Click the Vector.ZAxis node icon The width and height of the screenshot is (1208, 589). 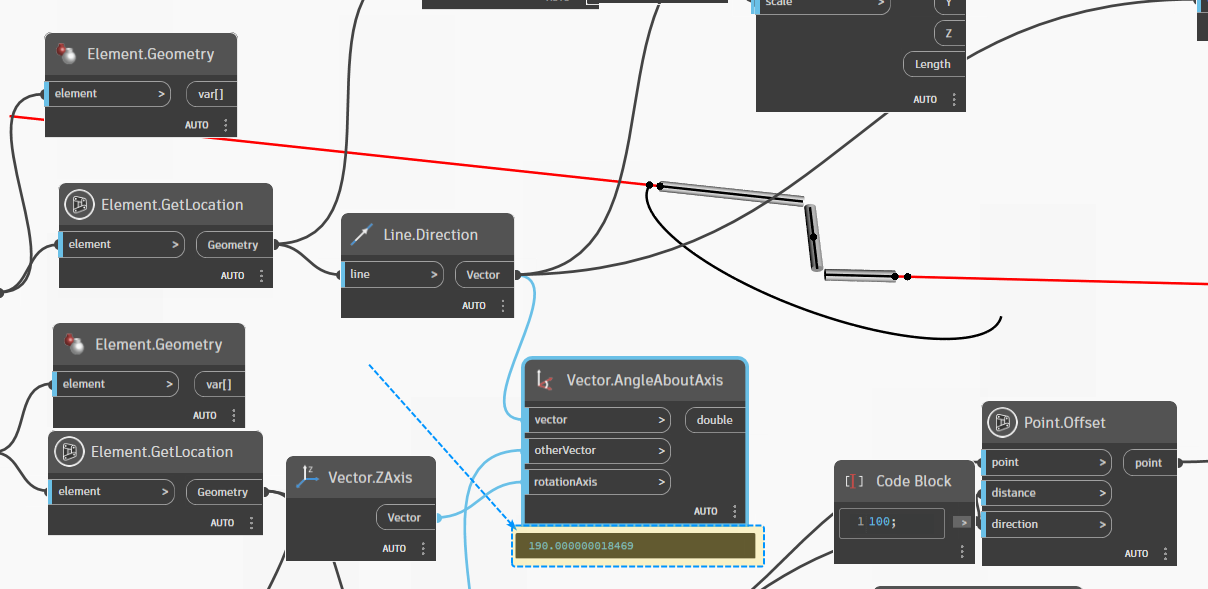306,477
